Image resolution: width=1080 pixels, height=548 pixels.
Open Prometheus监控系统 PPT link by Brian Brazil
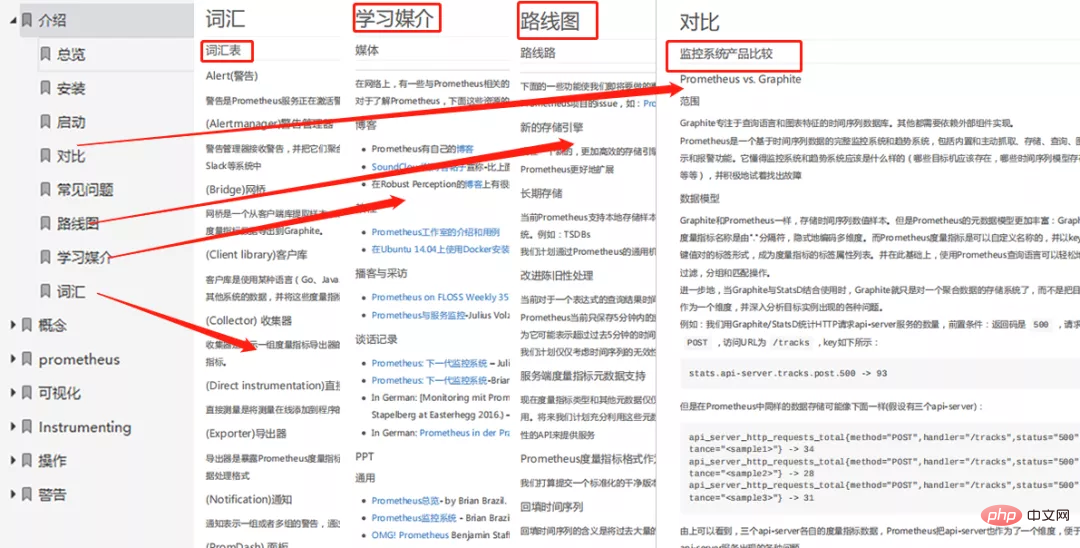[x=414, y=518]
